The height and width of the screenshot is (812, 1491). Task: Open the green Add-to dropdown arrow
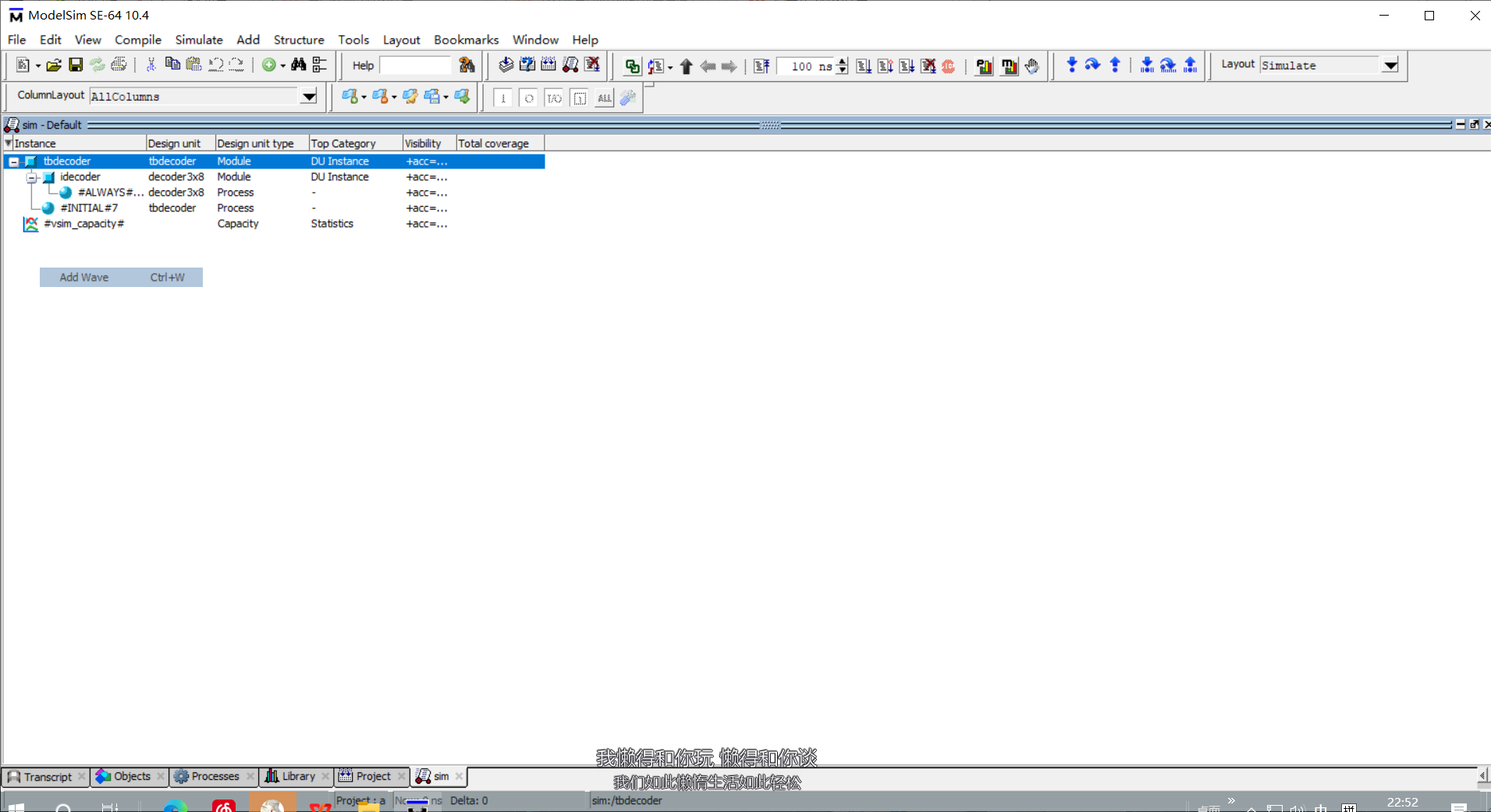click(282, 66)
